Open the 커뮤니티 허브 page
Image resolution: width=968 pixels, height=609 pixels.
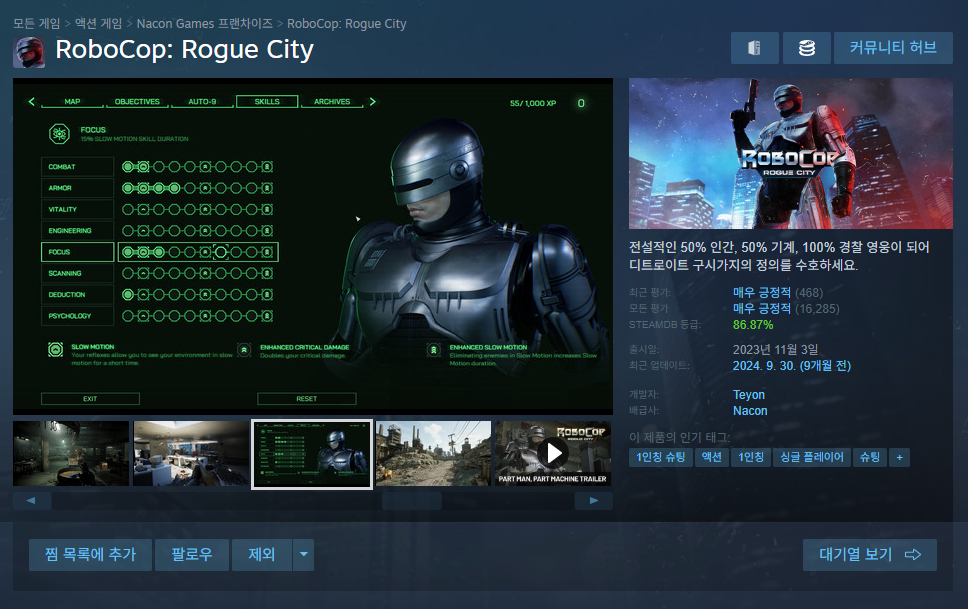[892, 48]
